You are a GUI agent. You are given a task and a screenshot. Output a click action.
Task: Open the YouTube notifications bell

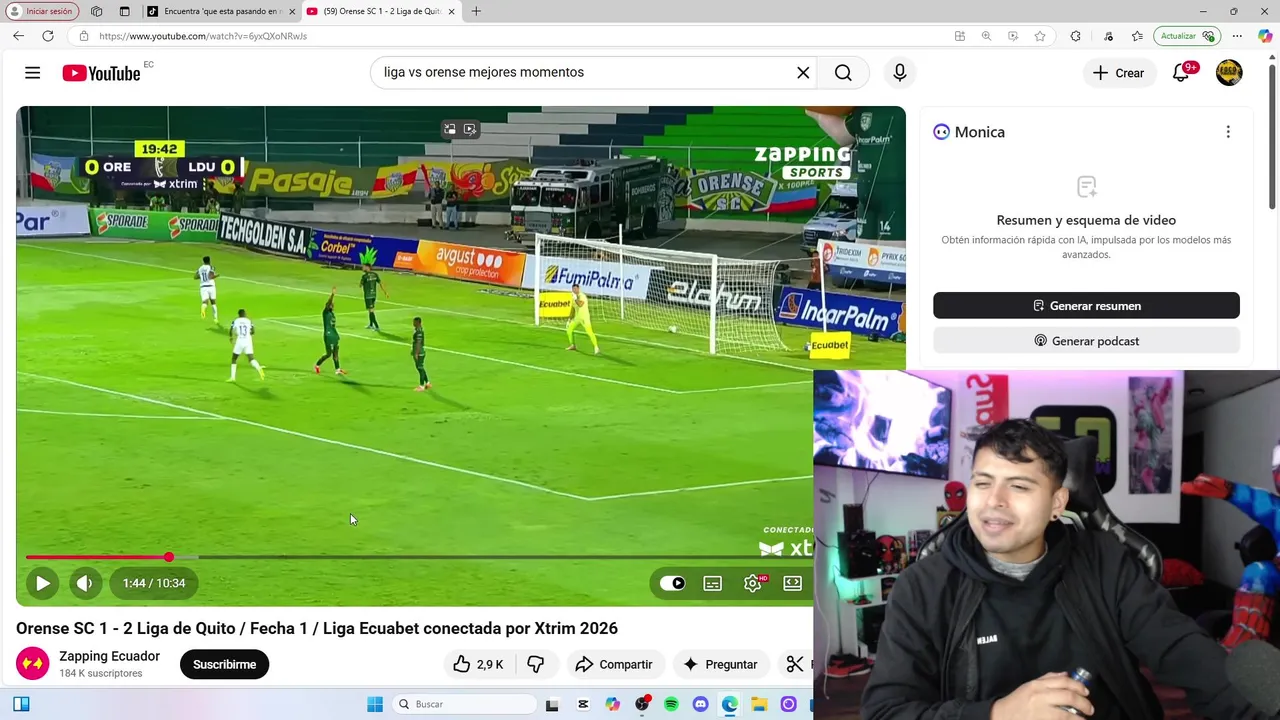tap(1181, 72)
